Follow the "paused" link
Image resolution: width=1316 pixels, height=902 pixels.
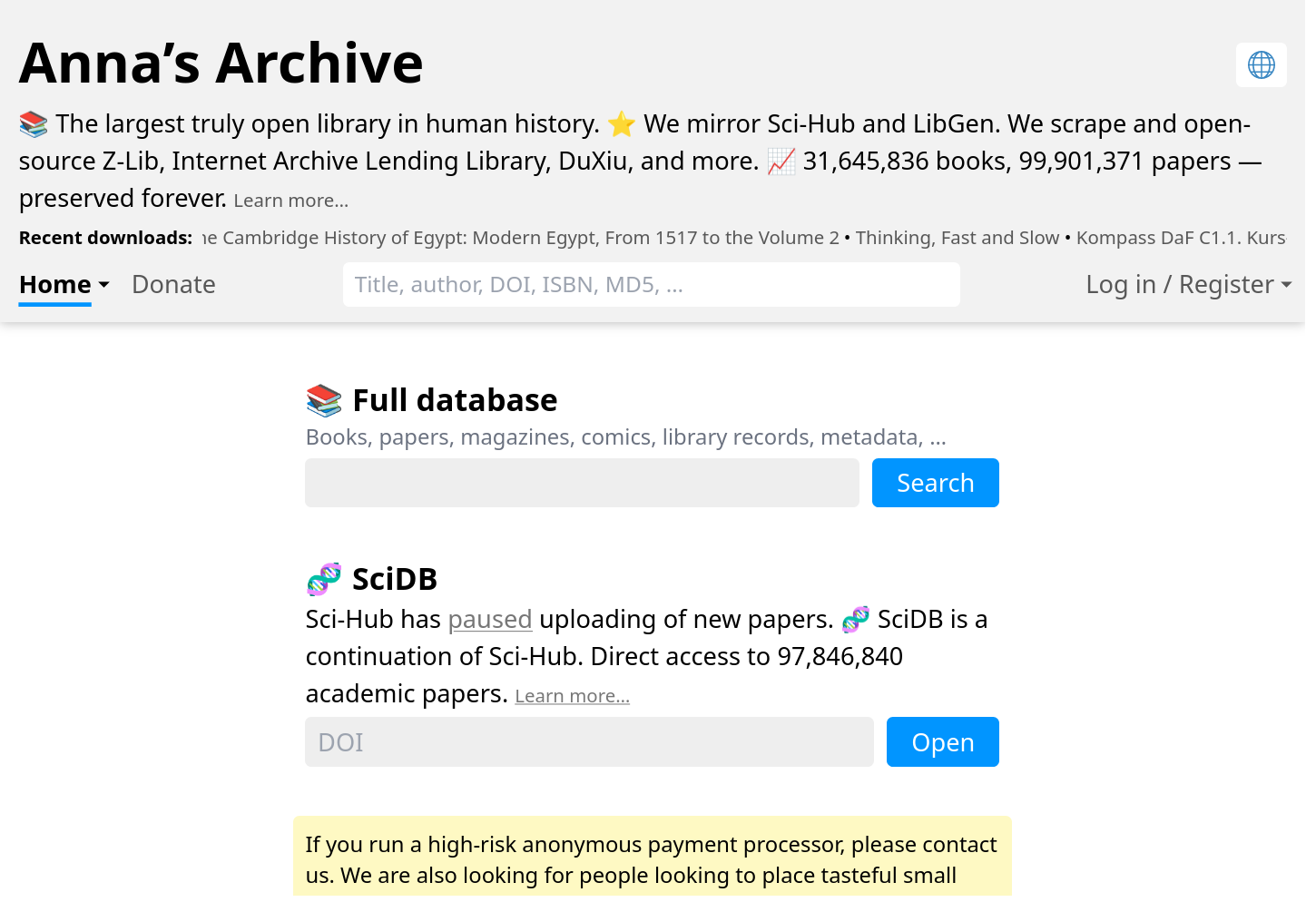tap(489, 620)
